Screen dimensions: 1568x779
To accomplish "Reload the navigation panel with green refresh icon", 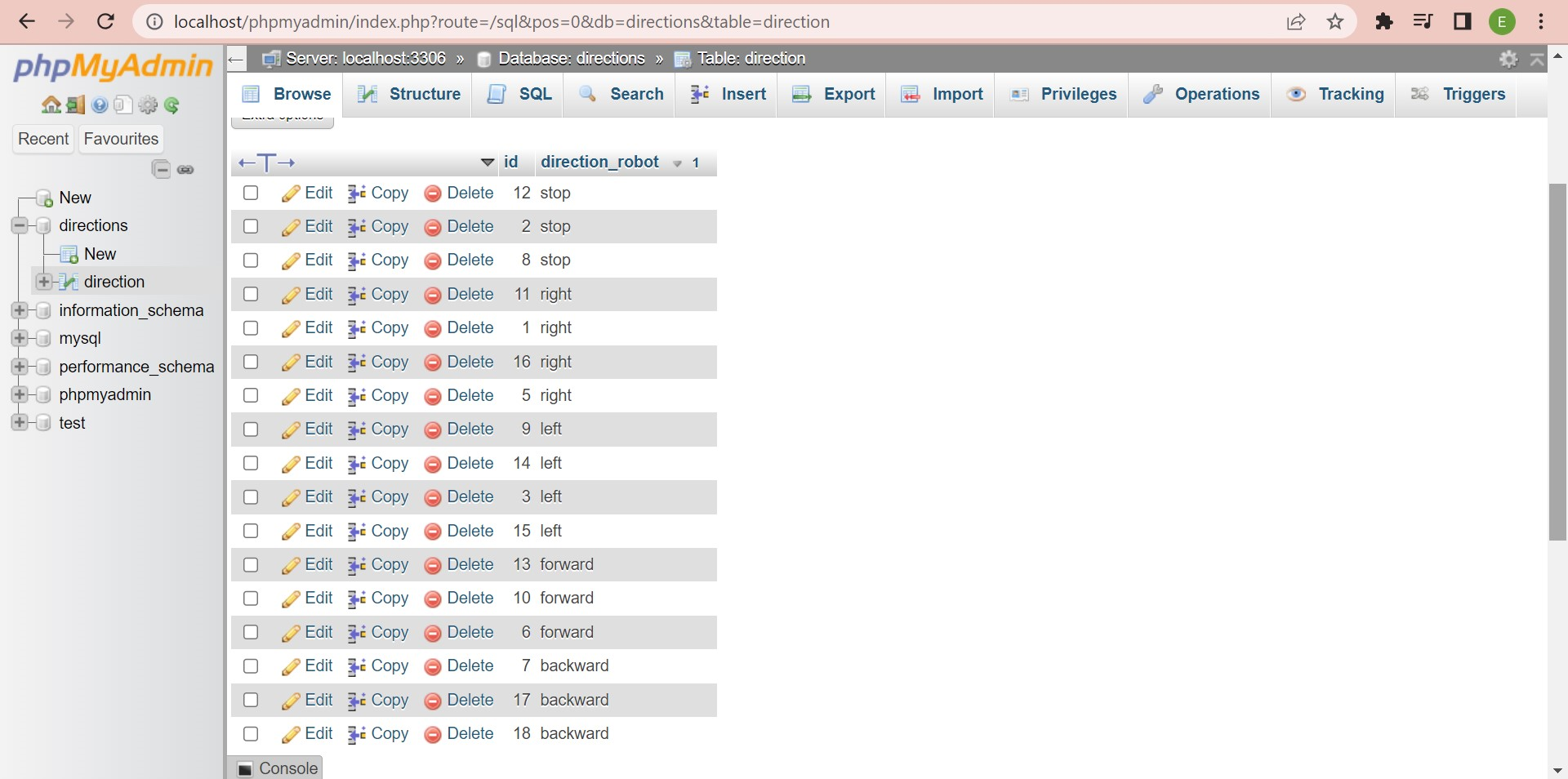I will tap(172, 105).
